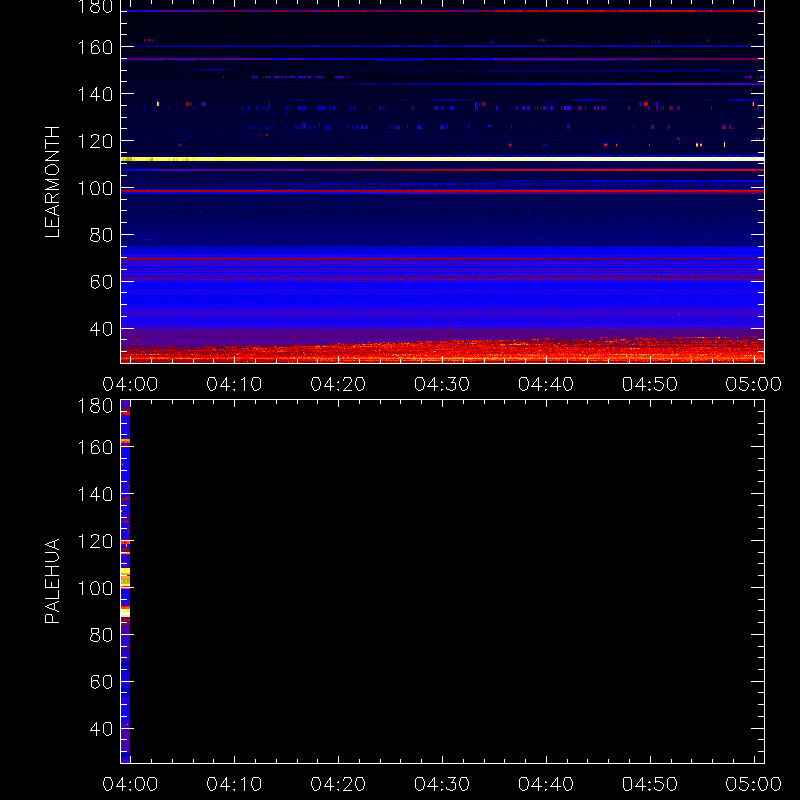
Task: Choose the 100 frequency label on Palehua axis
Action: point(95,588)
